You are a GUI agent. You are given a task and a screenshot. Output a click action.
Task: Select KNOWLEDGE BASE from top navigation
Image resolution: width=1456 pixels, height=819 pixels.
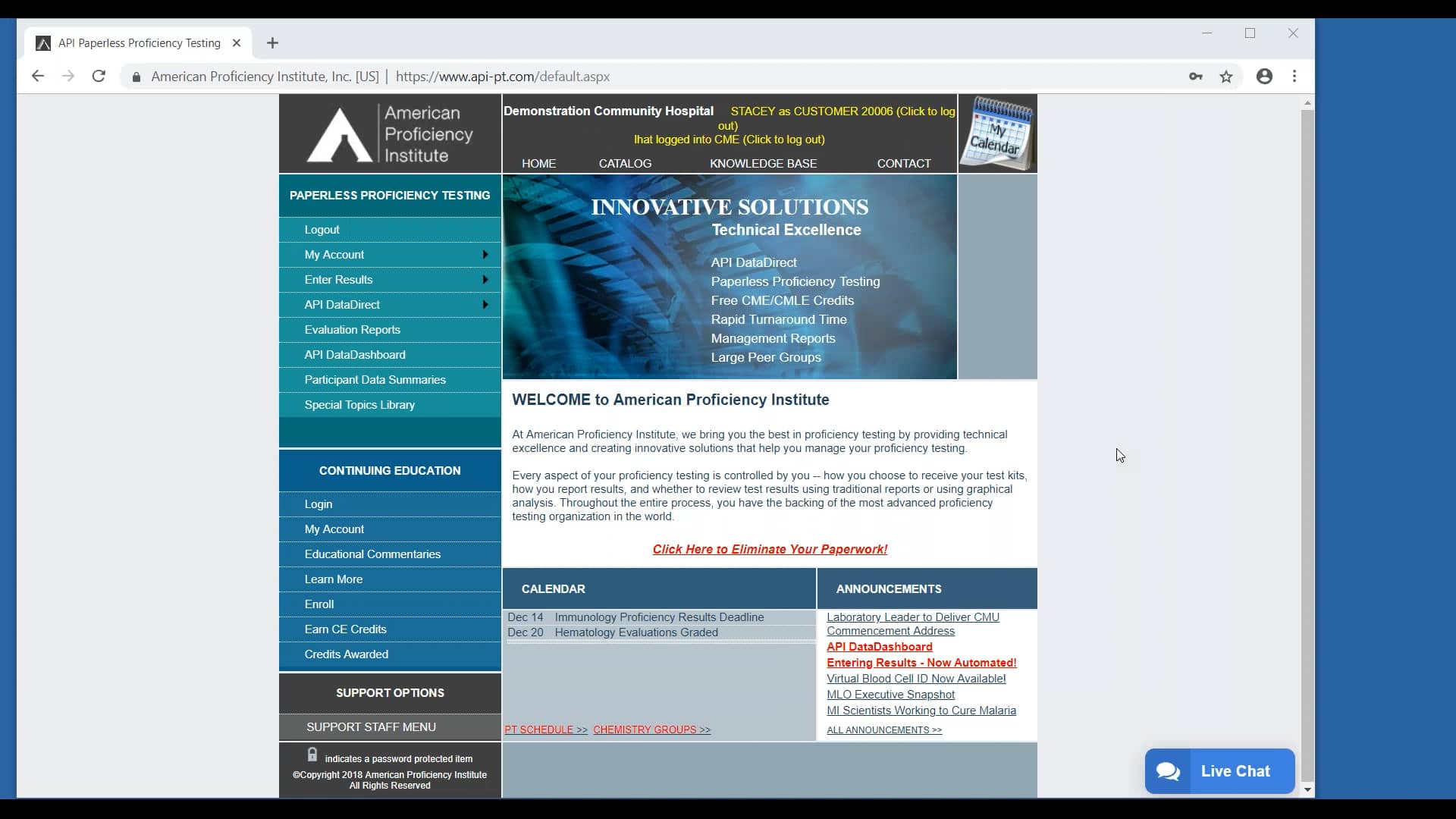click(764, 163)
